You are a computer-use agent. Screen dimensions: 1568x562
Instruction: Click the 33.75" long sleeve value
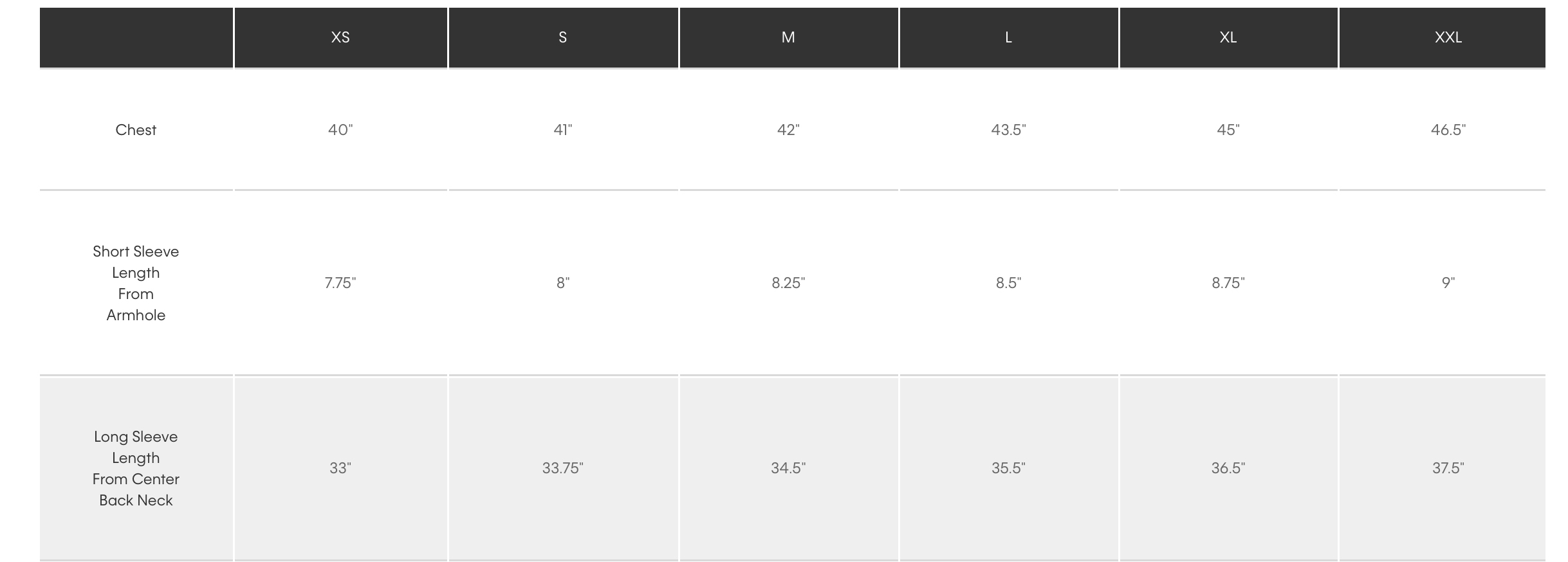pos(563,468)
